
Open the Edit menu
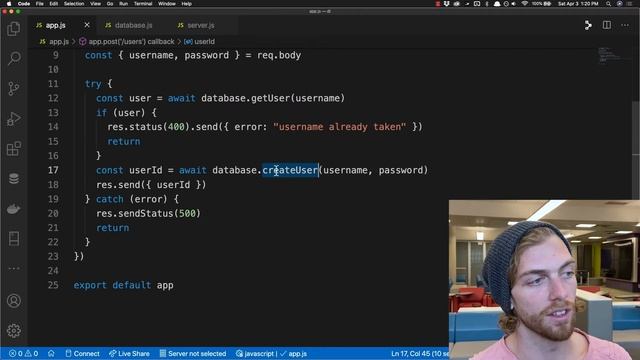pos(53,4)
